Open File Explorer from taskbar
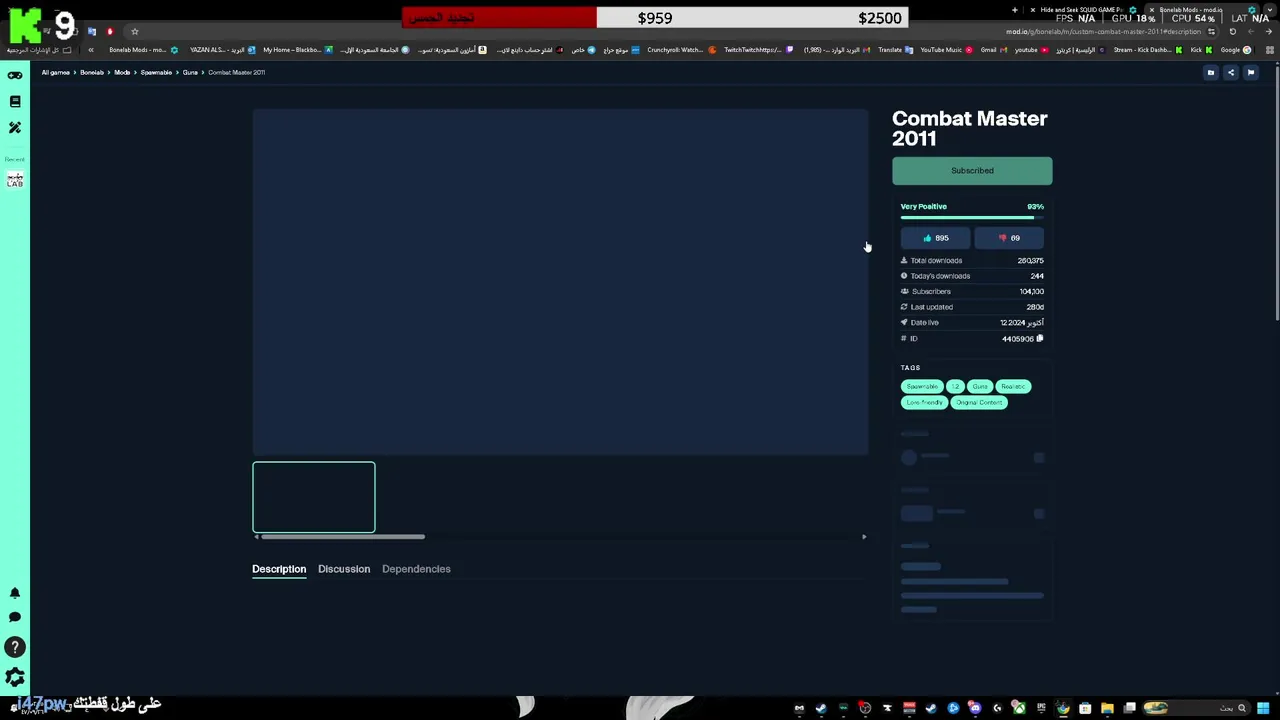The image size is (1280, 720). click(1107, 708)
